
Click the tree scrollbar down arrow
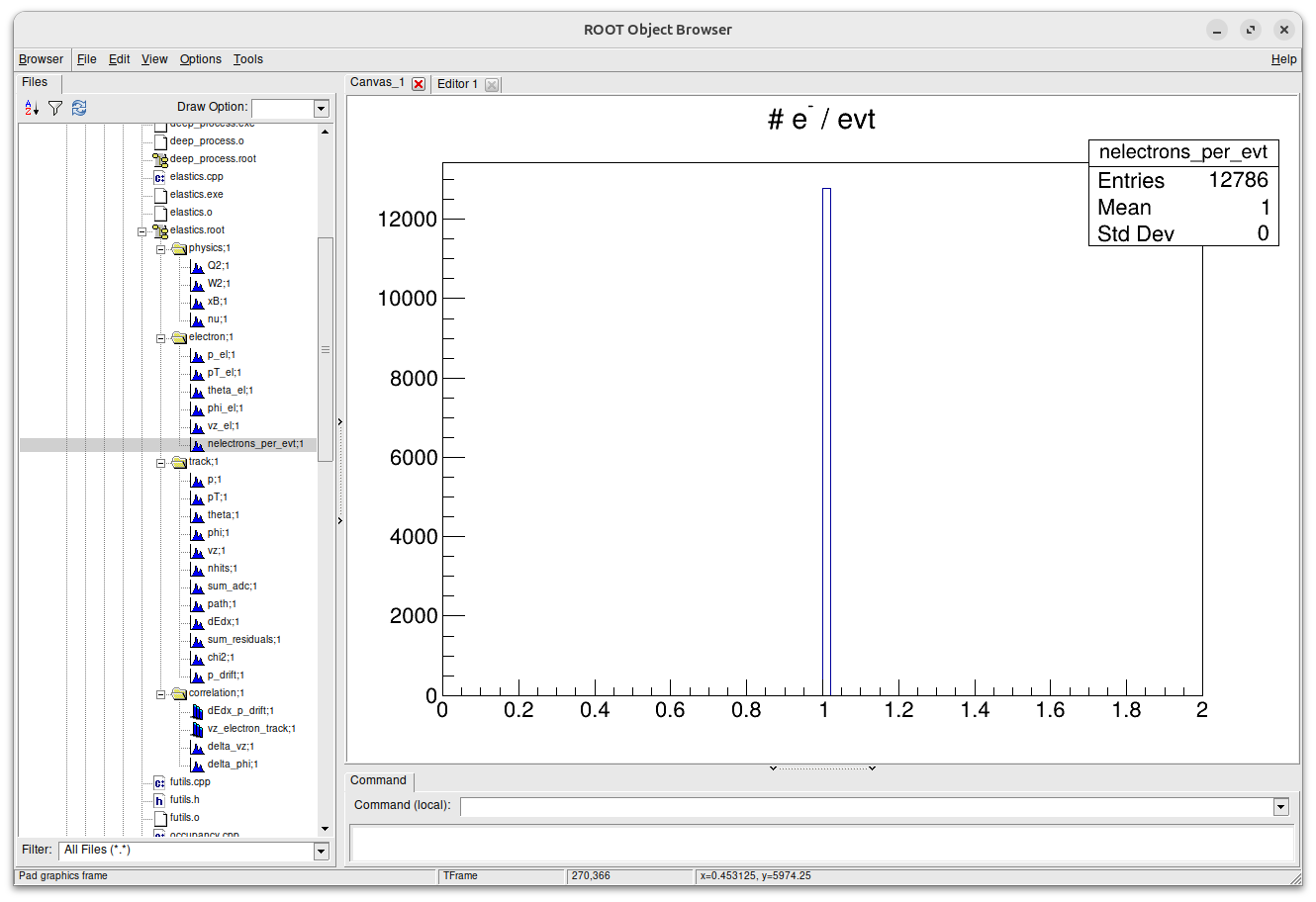click(326, 829)
